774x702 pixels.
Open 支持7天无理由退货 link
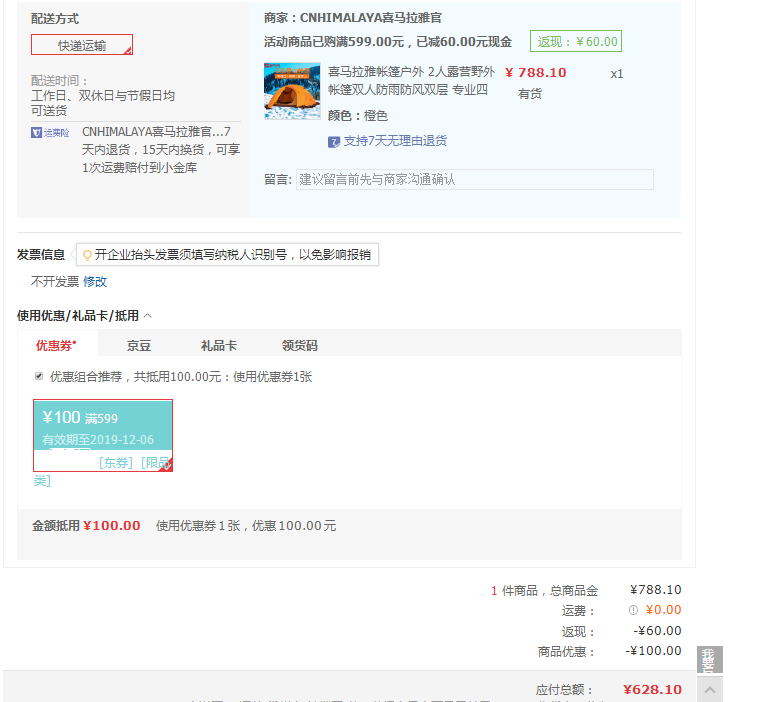click(395, 141)
